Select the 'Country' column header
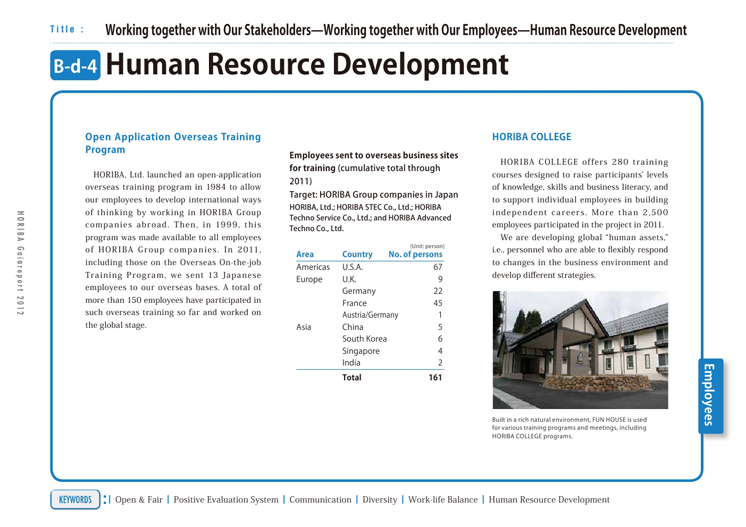Viewport: 746px width, 527px height. pos(357,254)
